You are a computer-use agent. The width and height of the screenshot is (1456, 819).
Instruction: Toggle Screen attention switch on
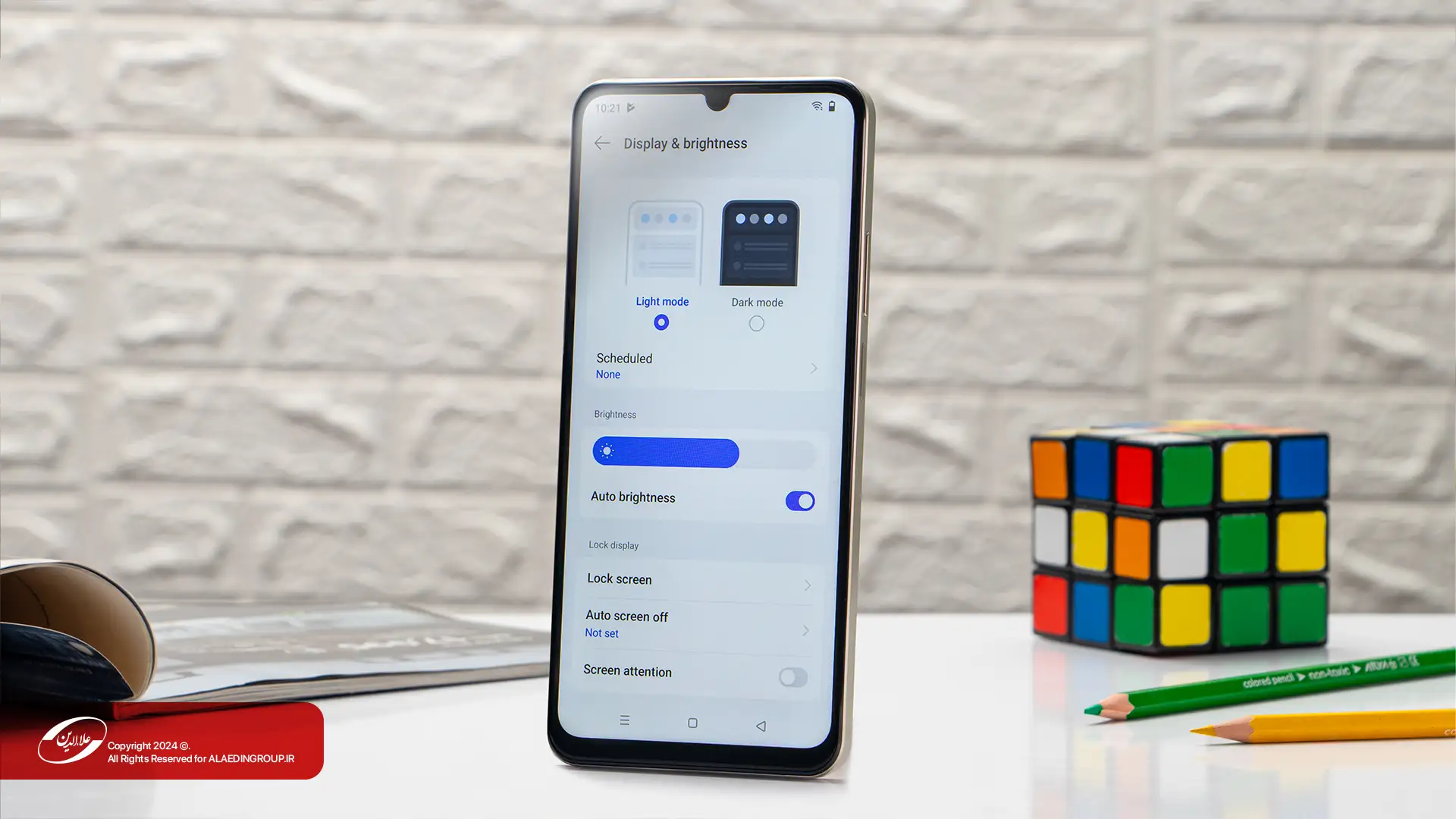pos(794,677)
